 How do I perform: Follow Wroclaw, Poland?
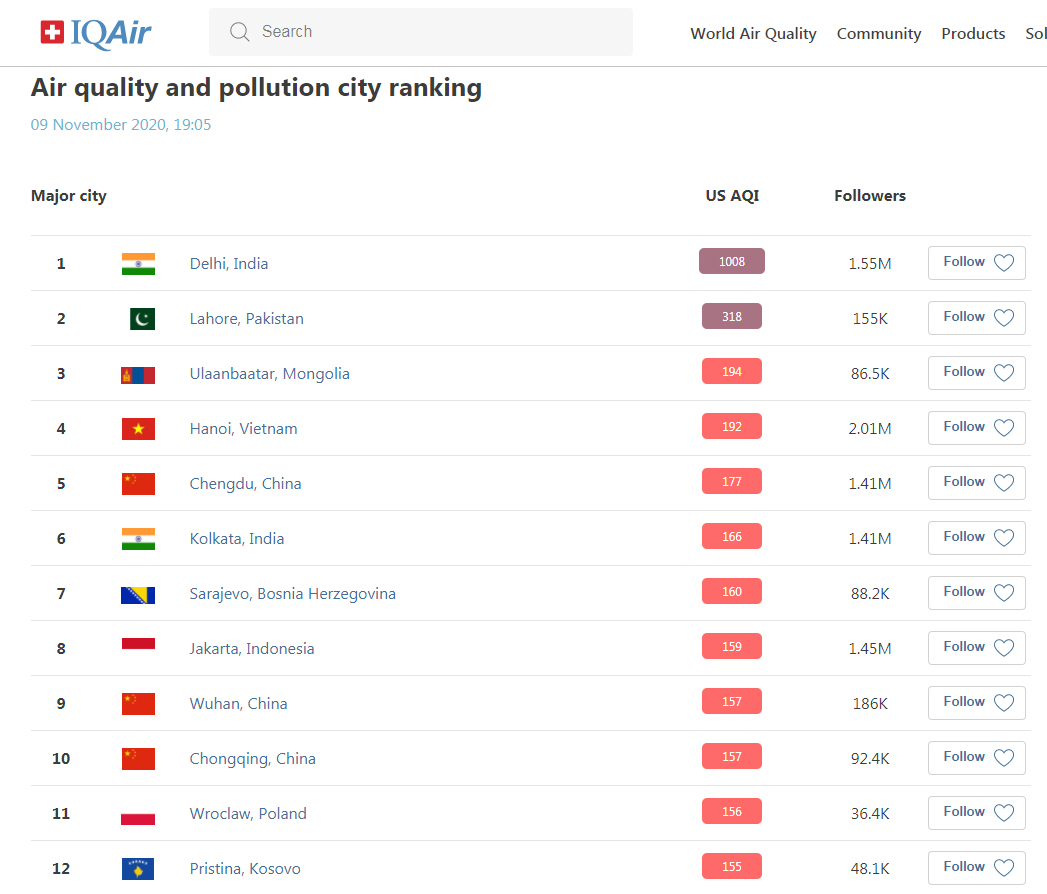coord(976,813)
